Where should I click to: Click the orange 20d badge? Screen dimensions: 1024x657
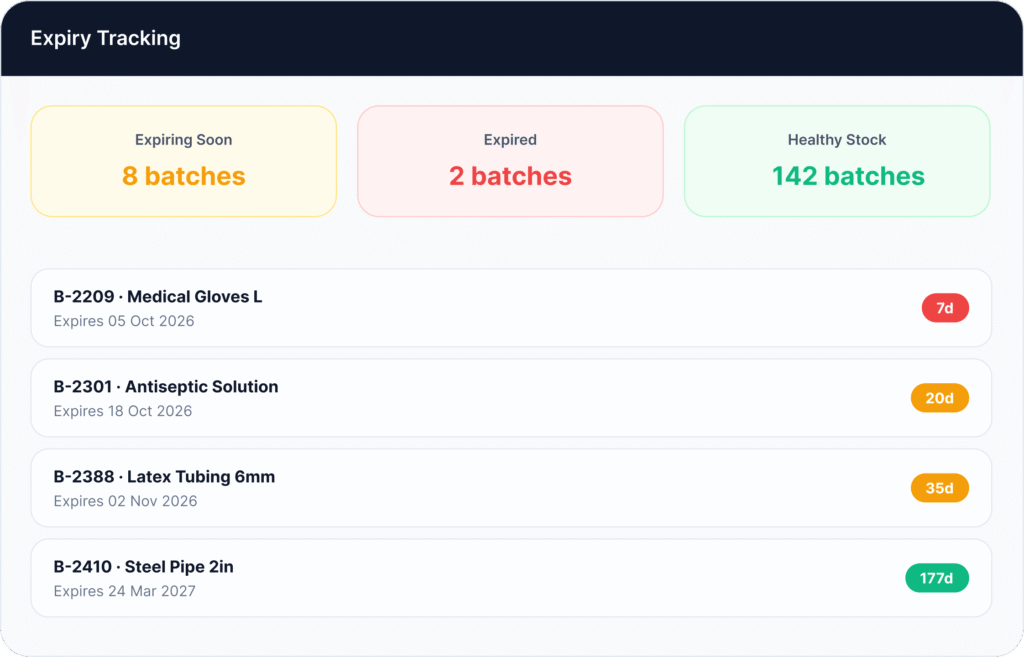pyautogui.click(x=940, y=398)
